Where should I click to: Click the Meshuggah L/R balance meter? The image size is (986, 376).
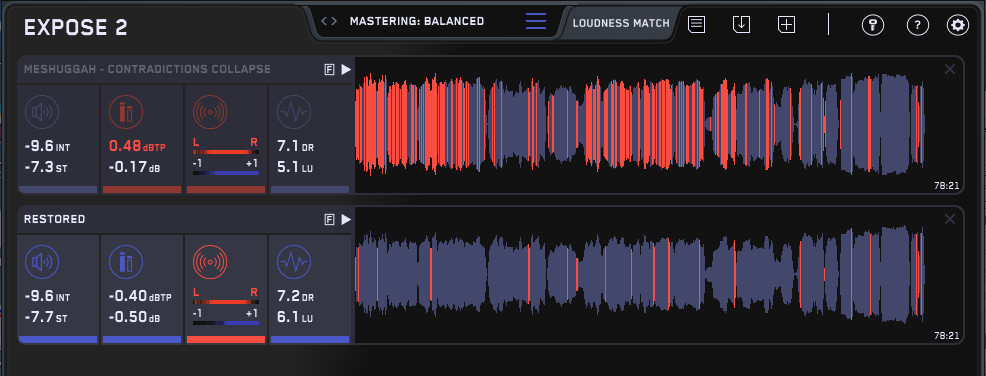tap(226, 152)
